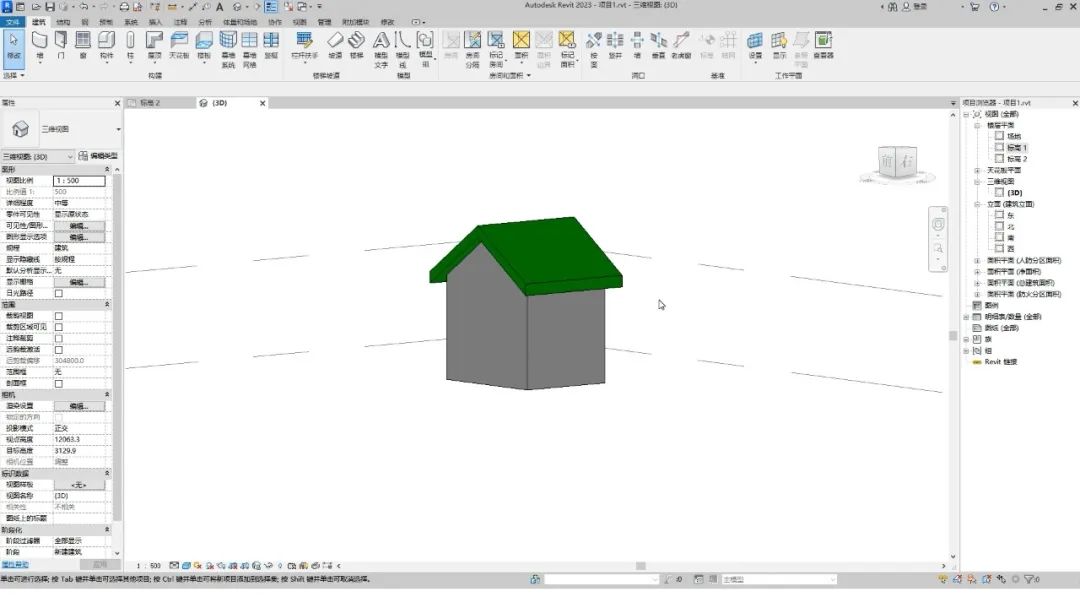This screenshot has height=608, width=1080.
Task: Select the 竖梃 (Mullion) tool
Action: 271,45
